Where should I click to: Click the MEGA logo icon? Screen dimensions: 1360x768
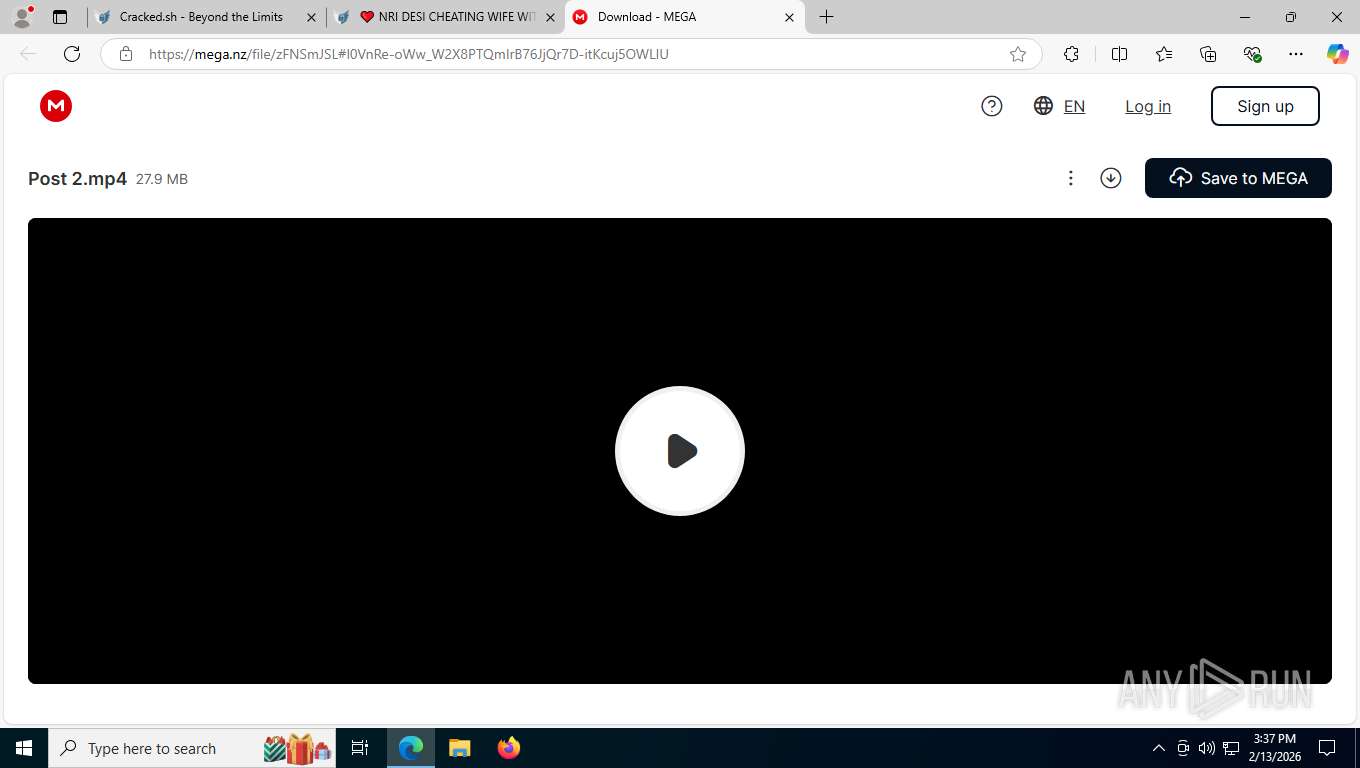point(56,106)
